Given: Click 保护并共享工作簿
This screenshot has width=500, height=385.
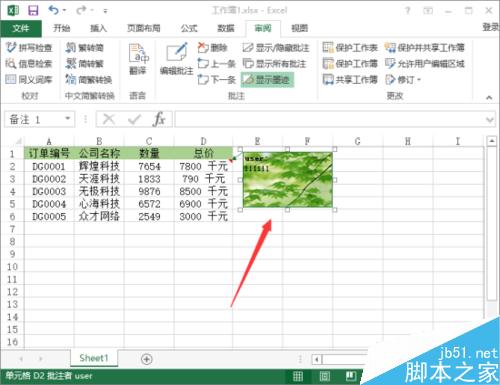Looking at the screenshot, I should (425, 48).
